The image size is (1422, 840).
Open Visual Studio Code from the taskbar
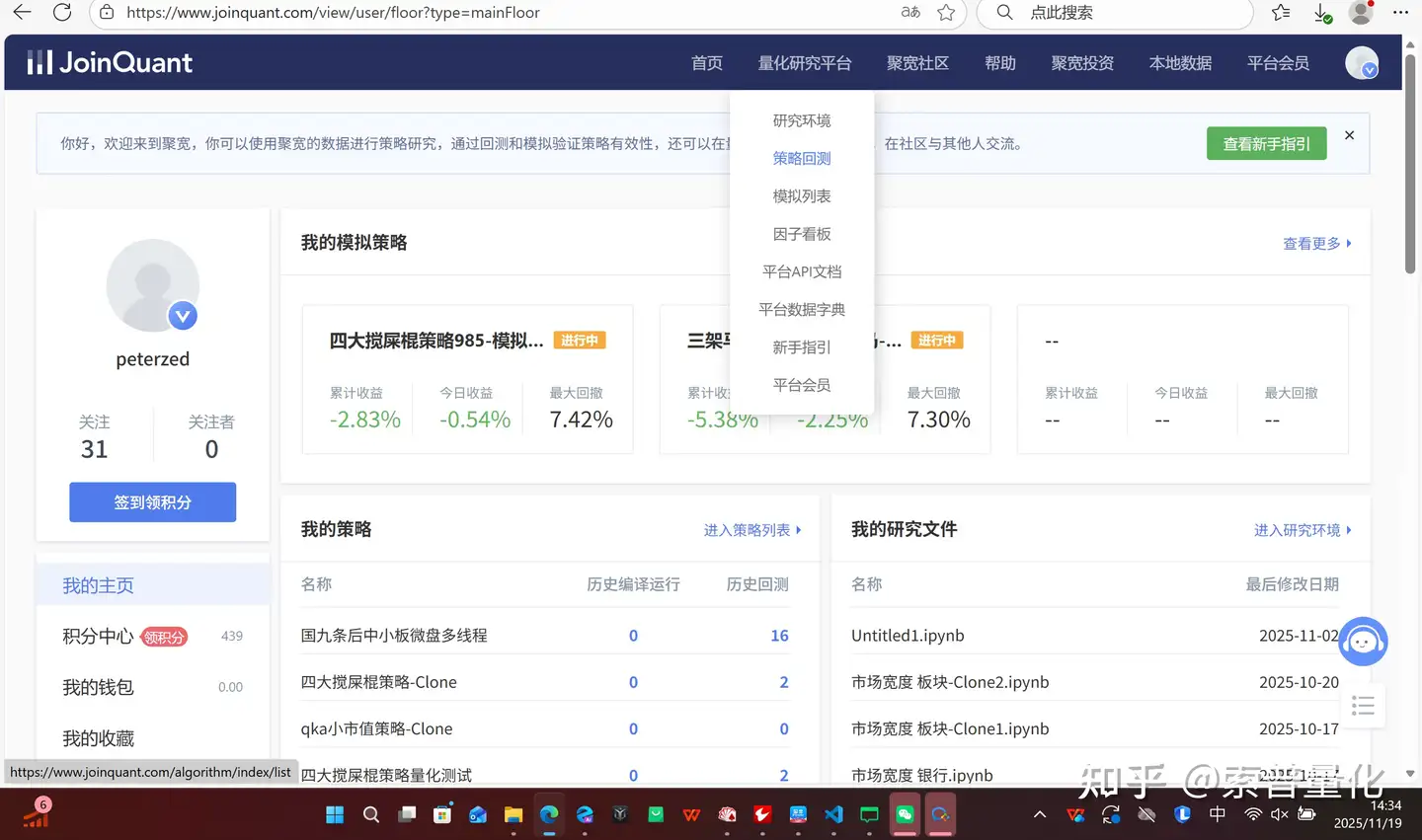(833, 814)
